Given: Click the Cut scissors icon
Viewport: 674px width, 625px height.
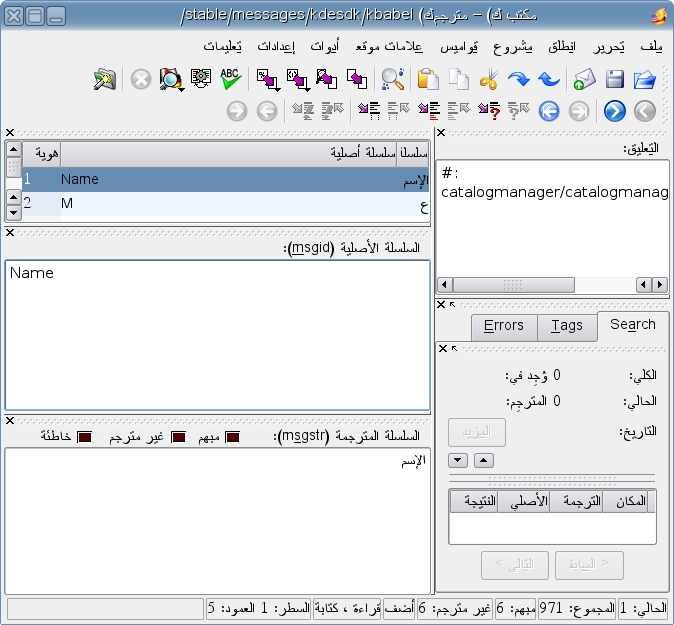Looking at the screenshot, I should [x=489, y=80].
